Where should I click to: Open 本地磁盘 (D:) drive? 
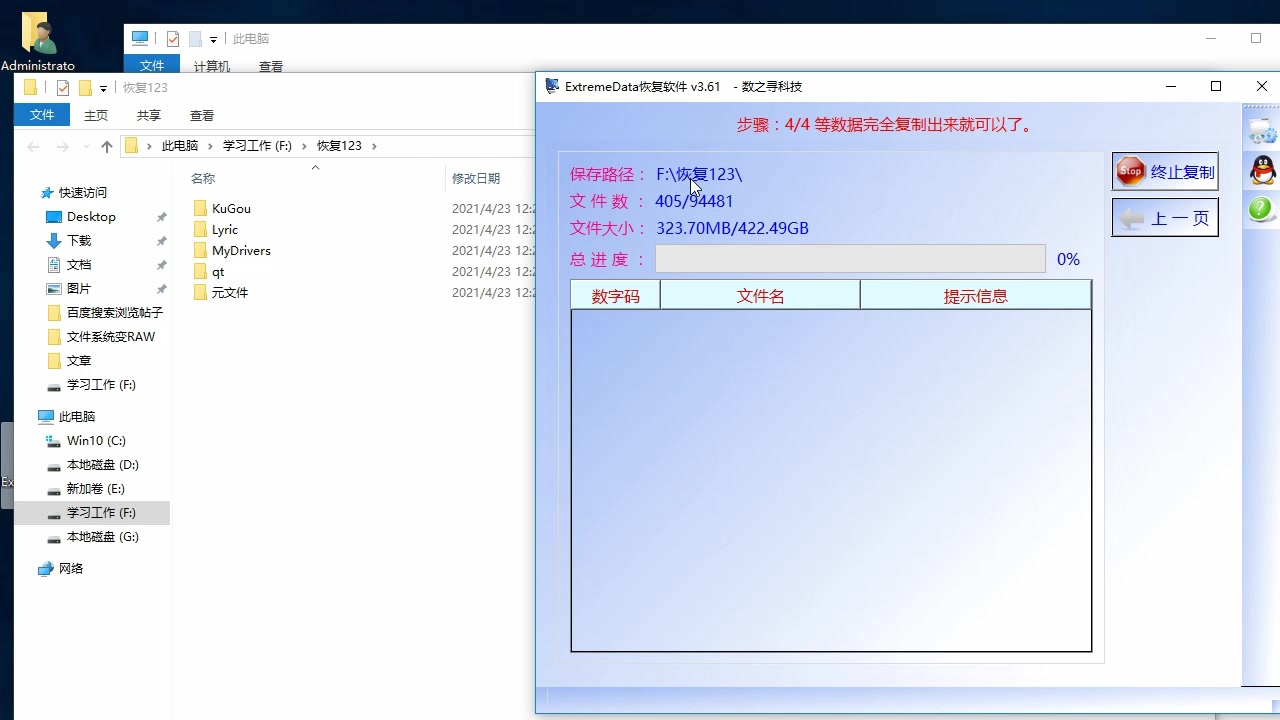[102, 465]
